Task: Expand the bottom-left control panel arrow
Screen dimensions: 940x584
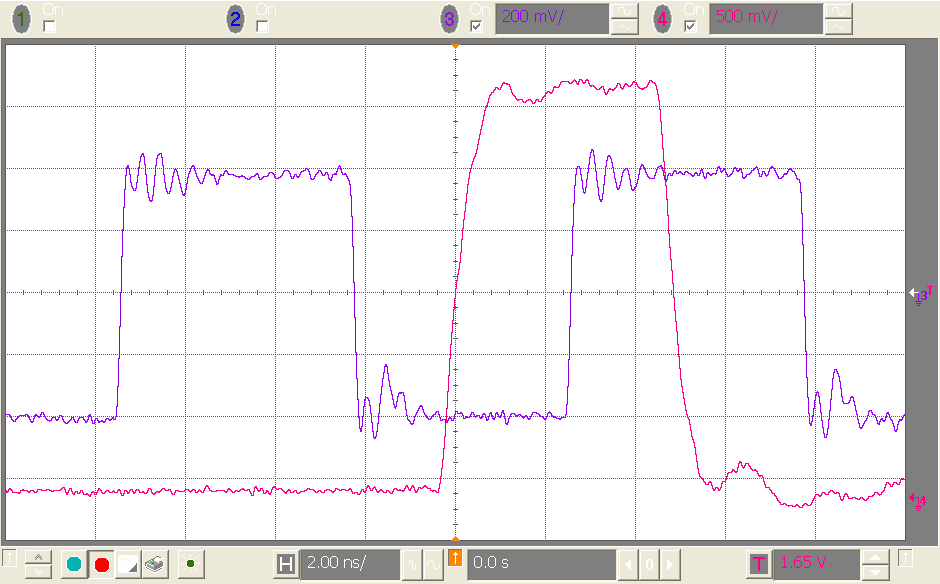Action: point(10,560)
